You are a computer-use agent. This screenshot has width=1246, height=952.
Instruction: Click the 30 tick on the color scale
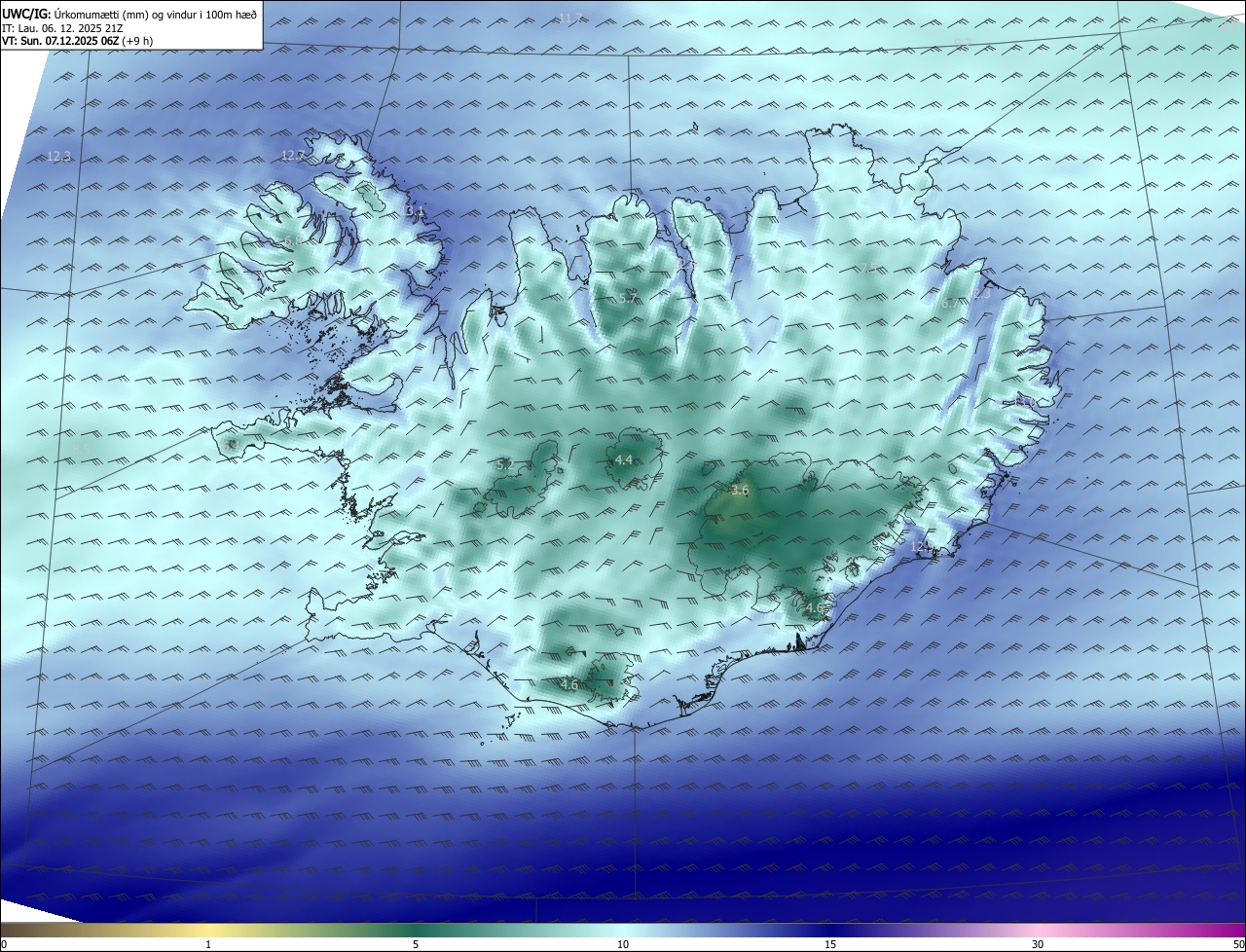1038,944
